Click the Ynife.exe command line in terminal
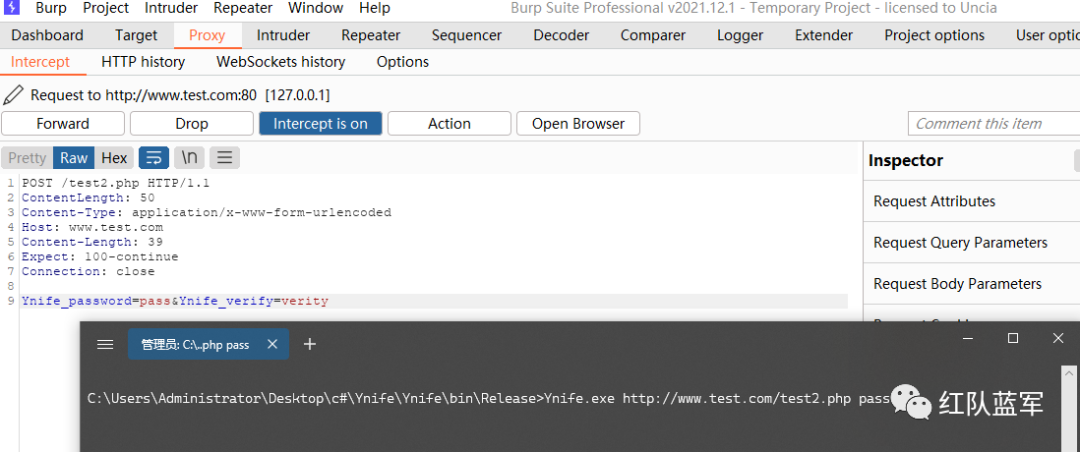The width and height of the screenshot is (1080, 452). coord(490,399)
